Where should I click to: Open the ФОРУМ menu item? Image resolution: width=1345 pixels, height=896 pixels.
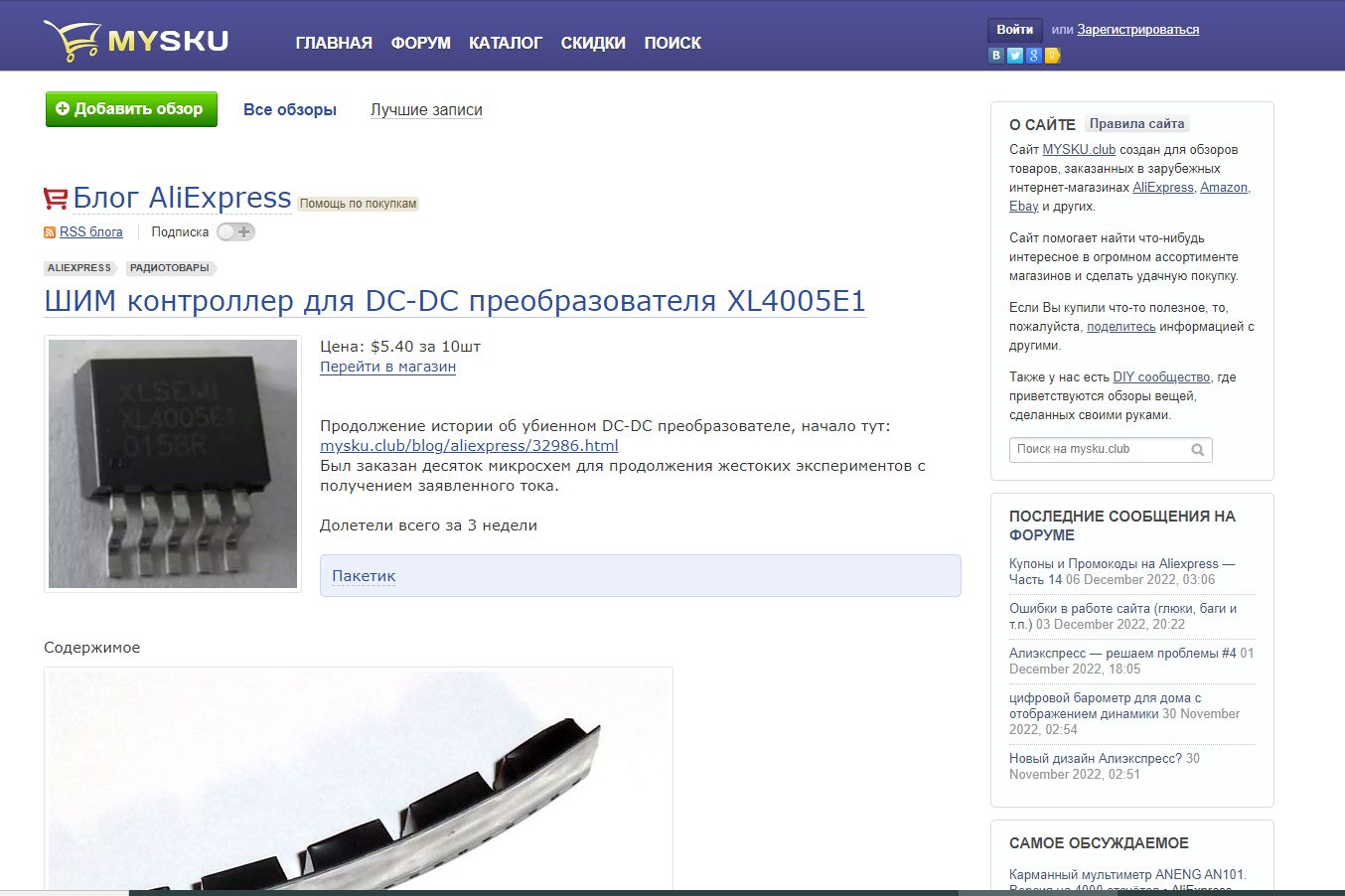point(420,43)
